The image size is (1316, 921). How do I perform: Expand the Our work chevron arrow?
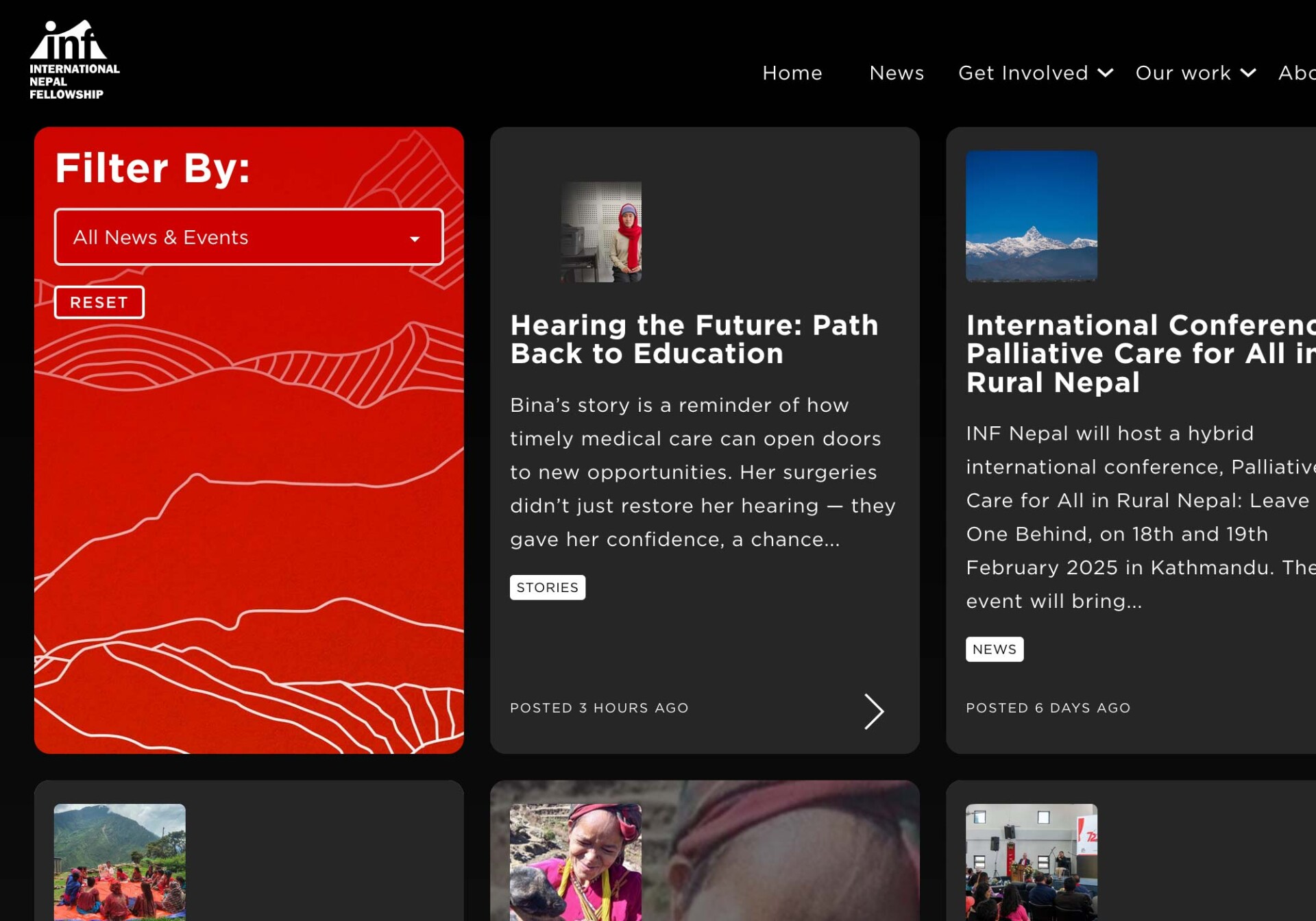click(x=1248, y=73)
